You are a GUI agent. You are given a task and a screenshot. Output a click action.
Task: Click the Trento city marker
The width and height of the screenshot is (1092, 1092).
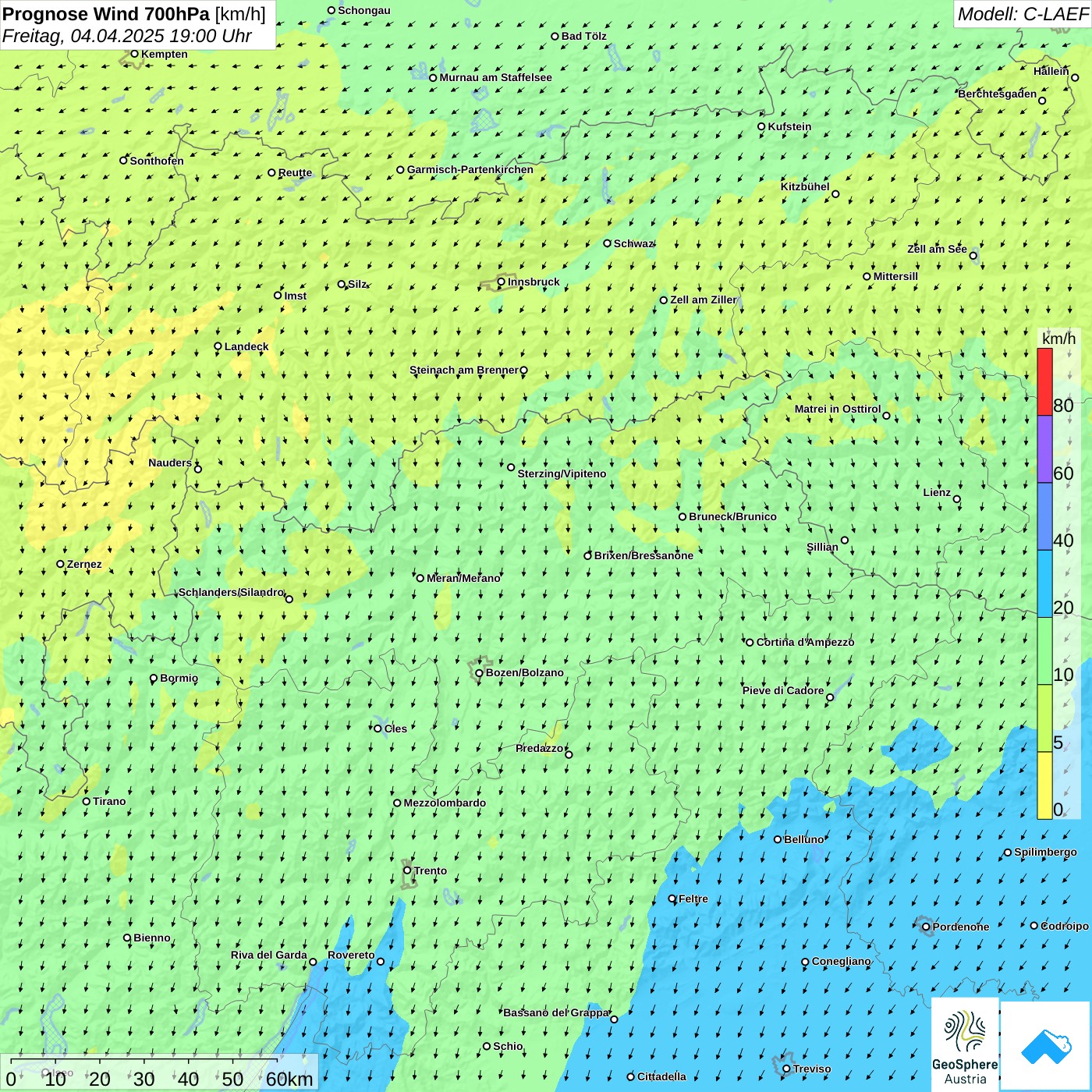pos(407,870)
